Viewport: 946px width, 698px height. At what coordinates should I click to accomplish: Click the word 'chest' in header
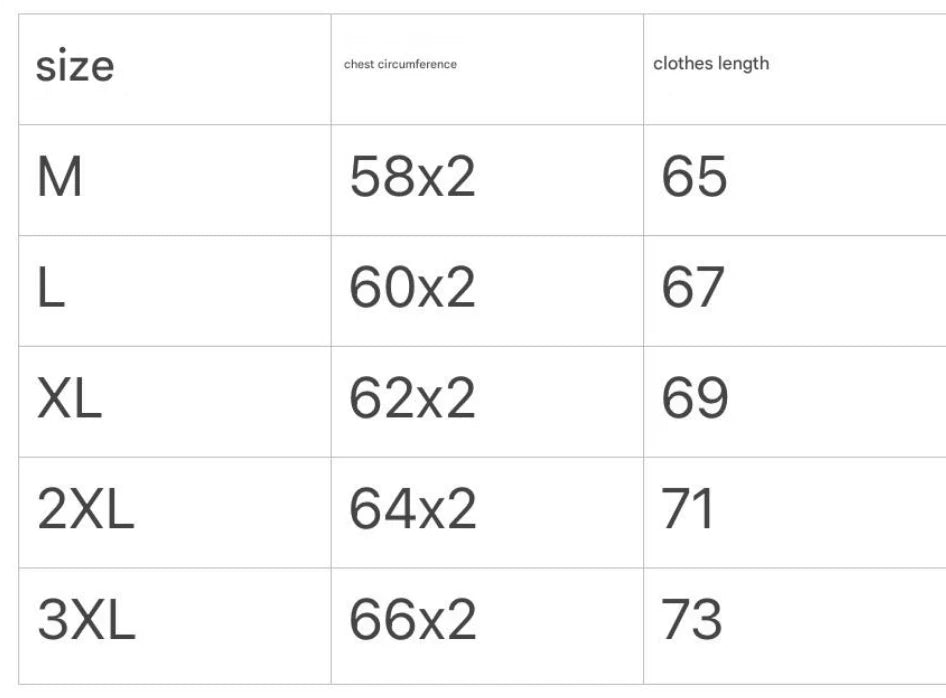pos(359,64)
